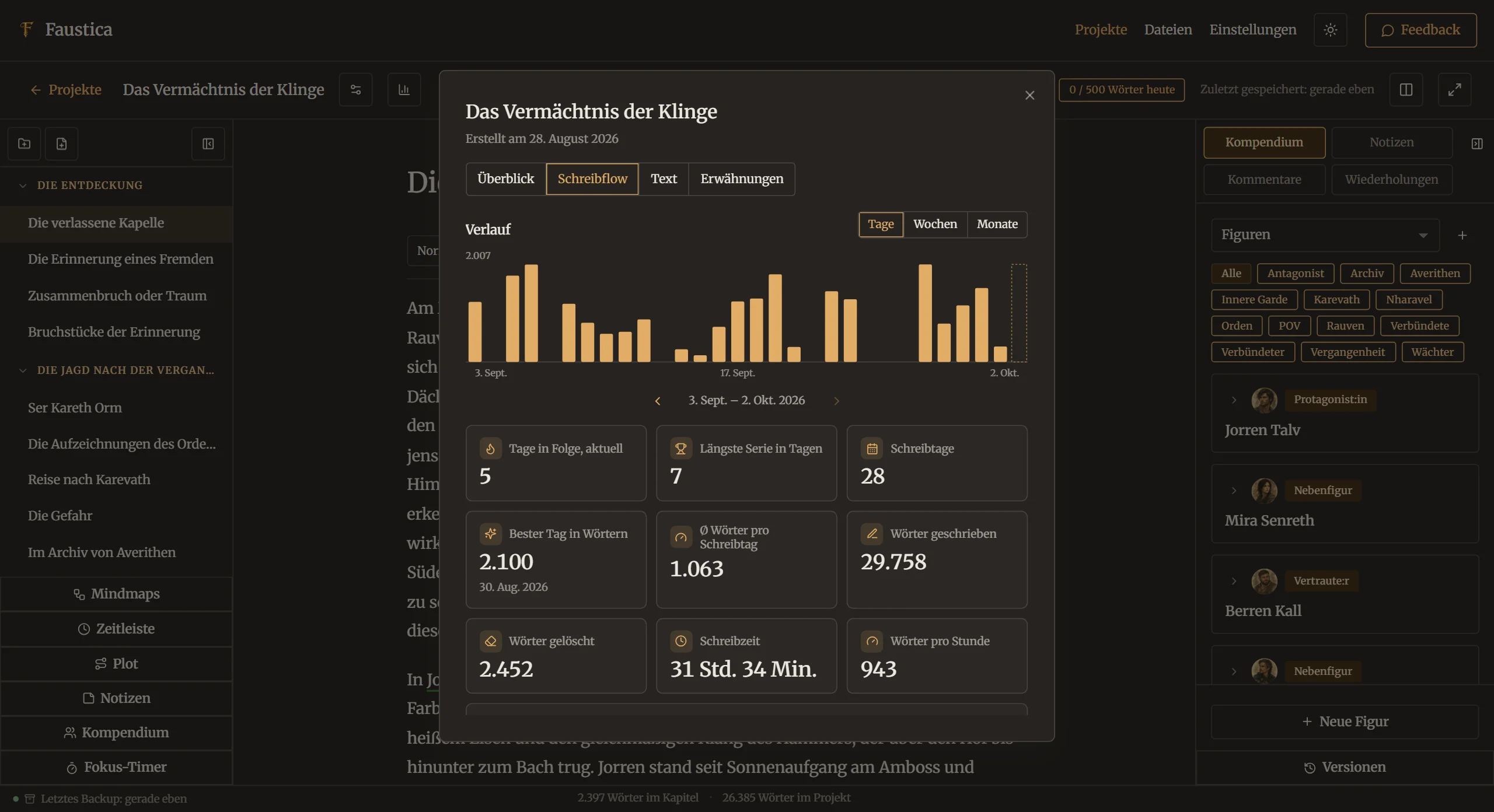
Task: Click the Faustica logo icon
Action: pyautogui.click(x=26, y=29)
